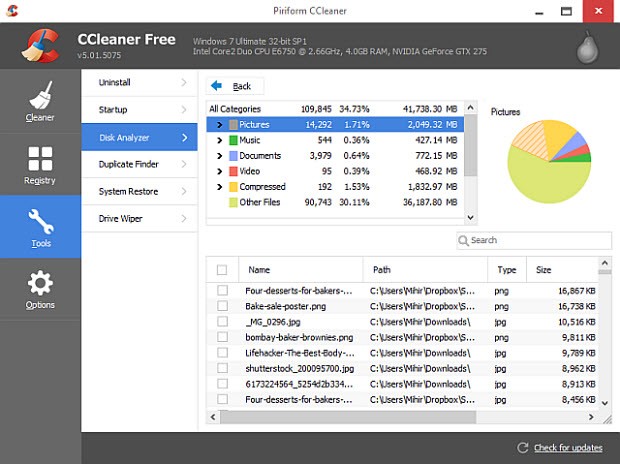Image resolution: width=620 pixels, height=464 pixels.
Task: Click the red Video color swatch
Action: [x=233, y=171]
